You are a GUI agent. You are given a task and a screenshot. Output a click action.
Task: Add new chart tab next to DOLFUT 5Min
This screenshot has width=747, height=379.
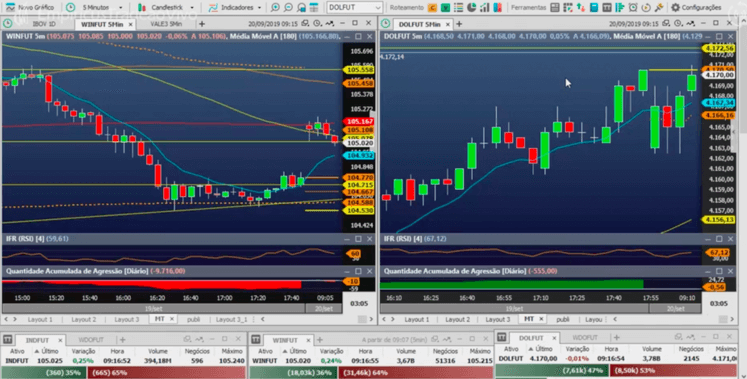[459, 24]
